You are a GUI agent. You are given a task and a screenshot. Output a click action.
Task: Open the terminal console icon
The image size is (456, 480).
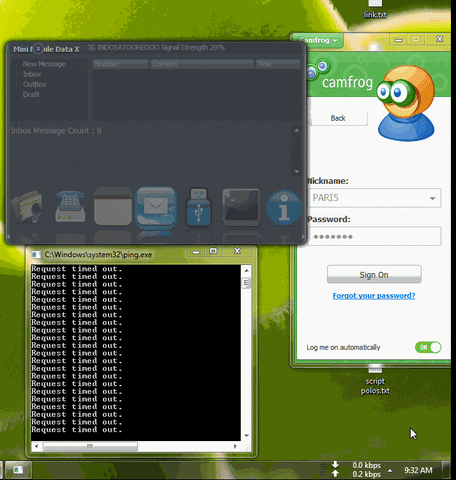(241, 207)
